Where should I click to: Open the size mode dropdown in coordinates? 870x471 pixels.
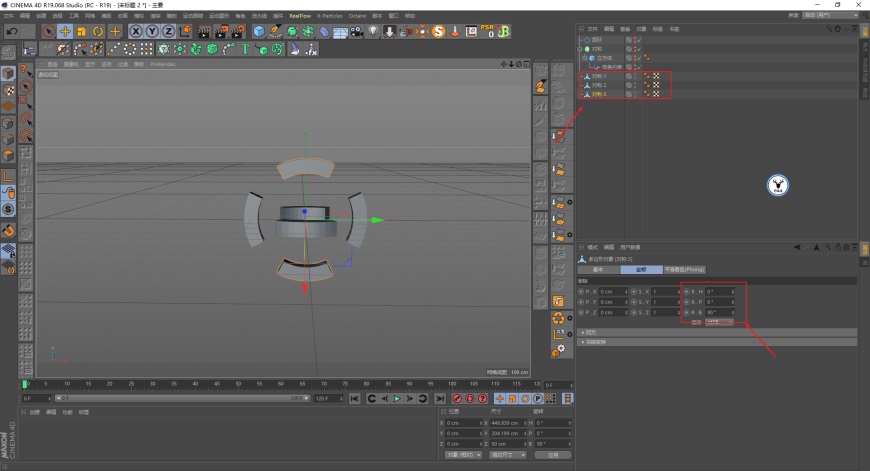[508, 455]
